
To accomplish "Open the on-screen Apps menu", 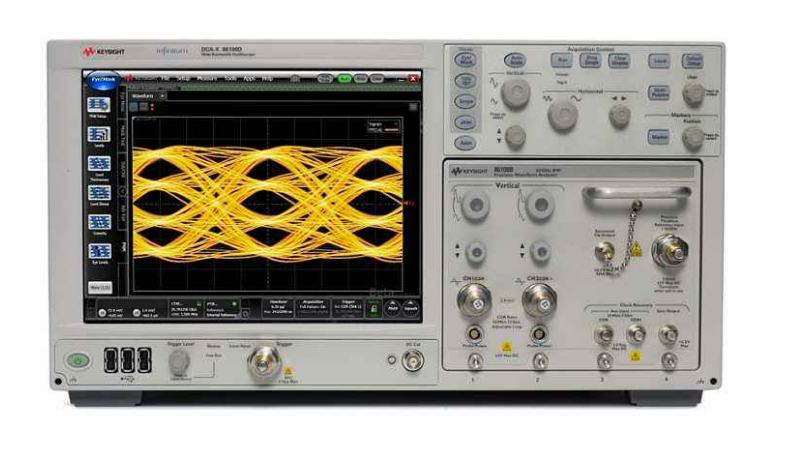I will point(249,78).
